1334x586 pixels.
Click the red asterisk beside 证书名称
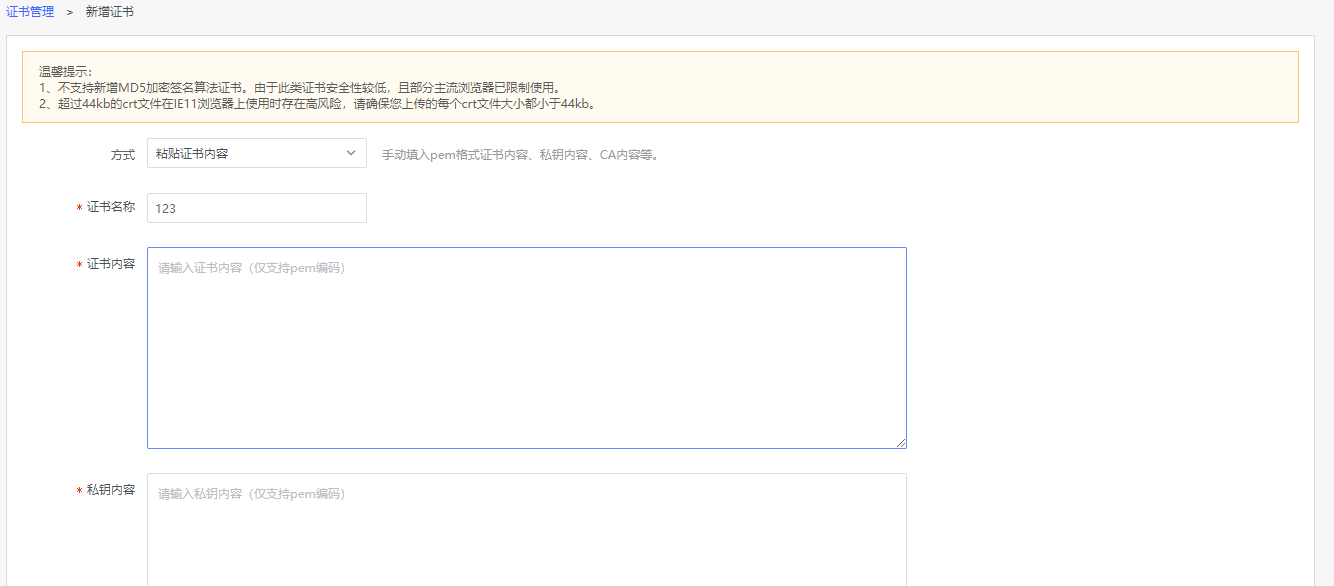click(x=79, y=208)
